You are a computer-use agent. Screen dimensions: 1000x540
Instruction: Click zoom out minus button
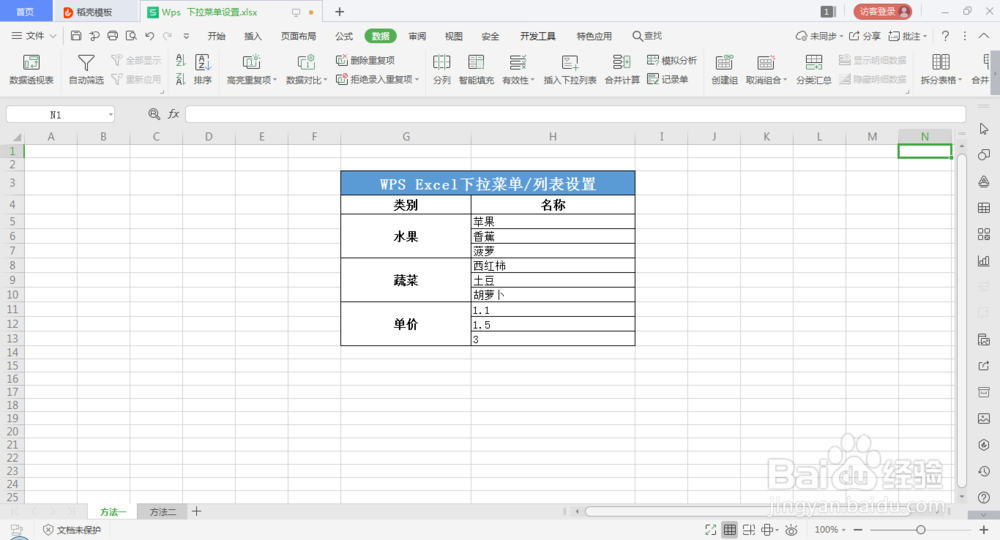858,529
